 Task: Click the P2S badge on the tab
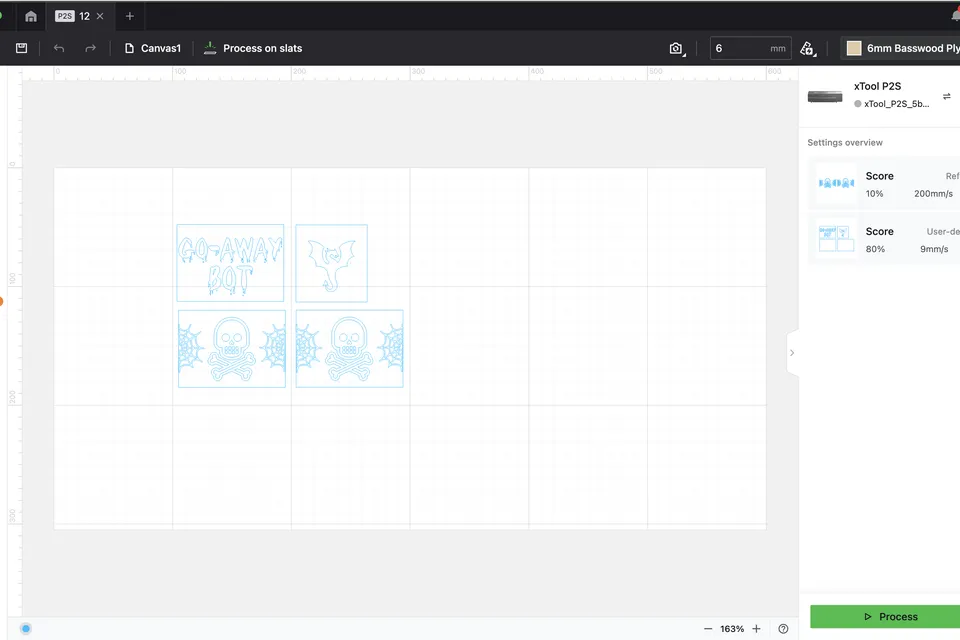(x=64, y=16)
